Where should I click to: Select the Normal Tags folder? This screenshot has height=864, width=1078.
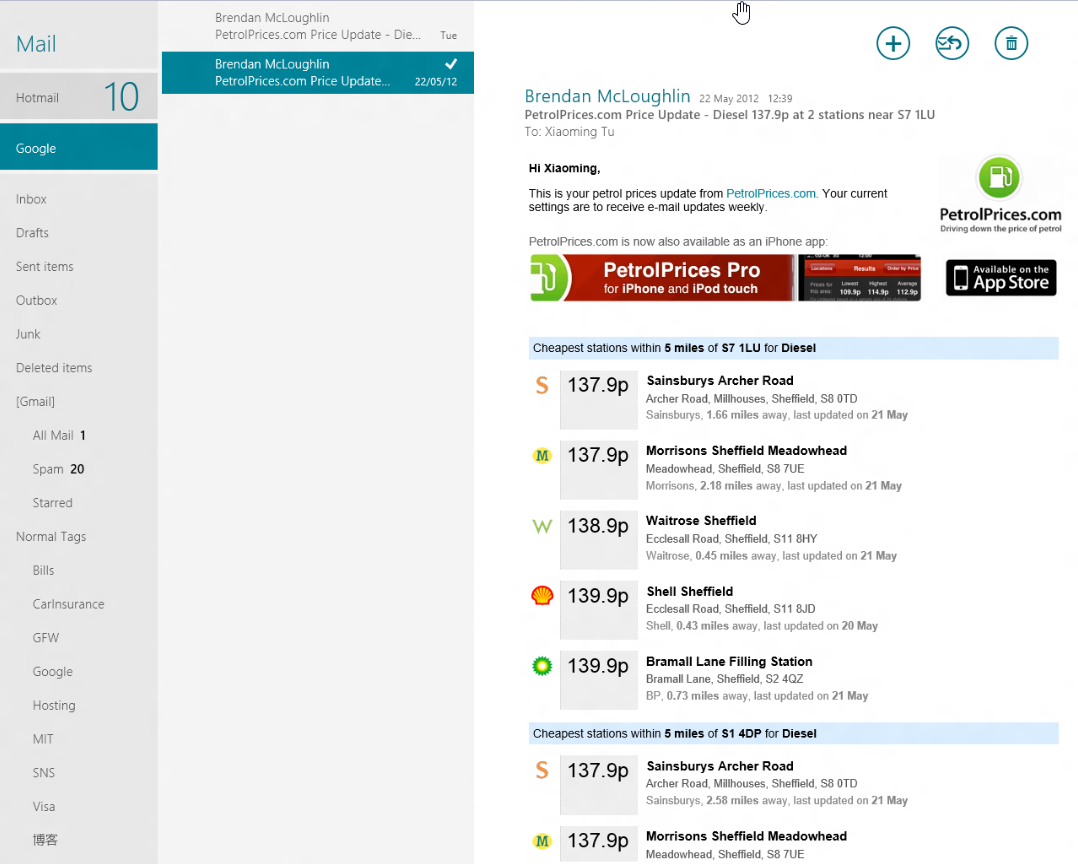click(52, 536)
